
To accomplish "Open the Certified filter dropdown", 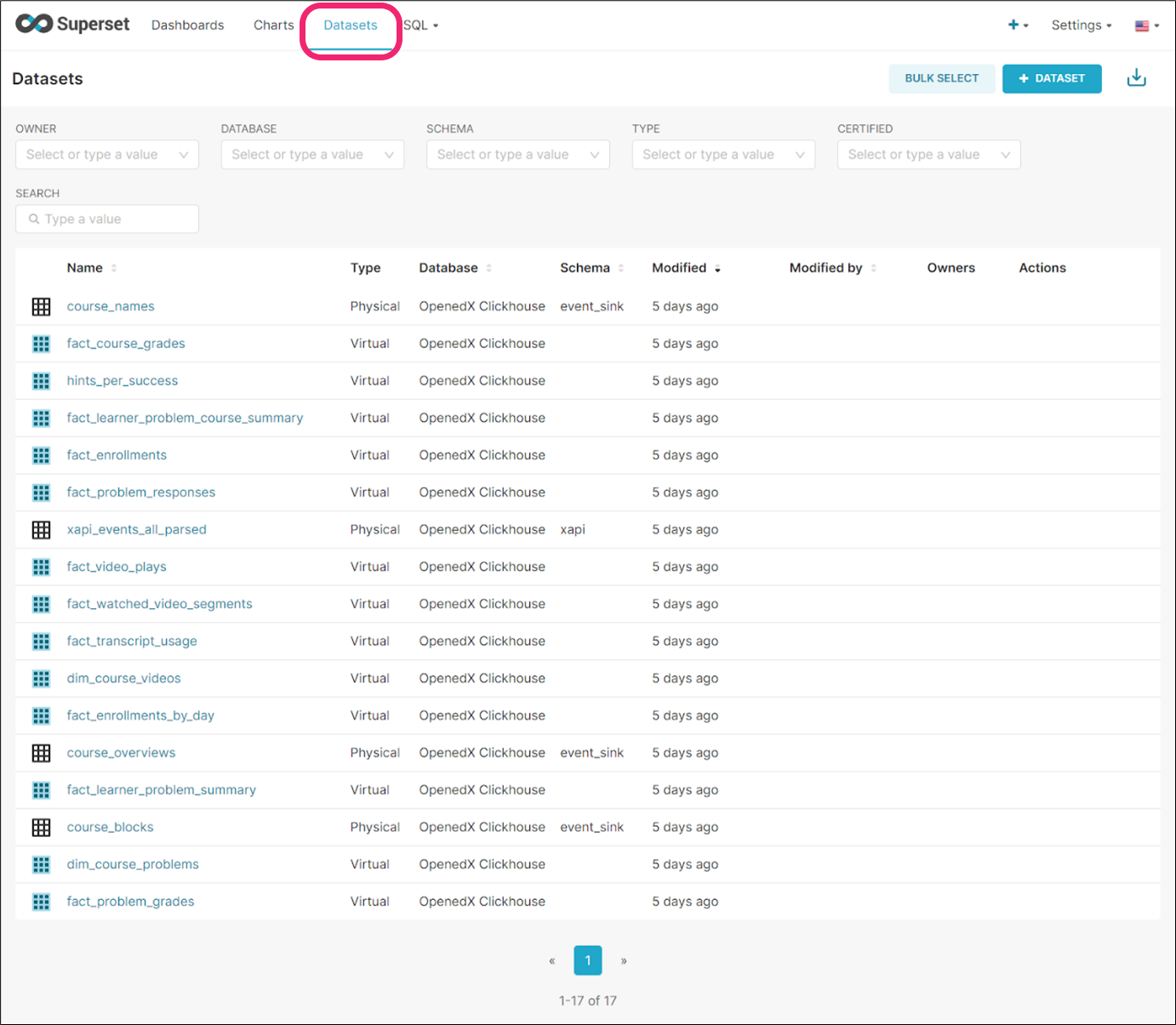I will [929, 155].
